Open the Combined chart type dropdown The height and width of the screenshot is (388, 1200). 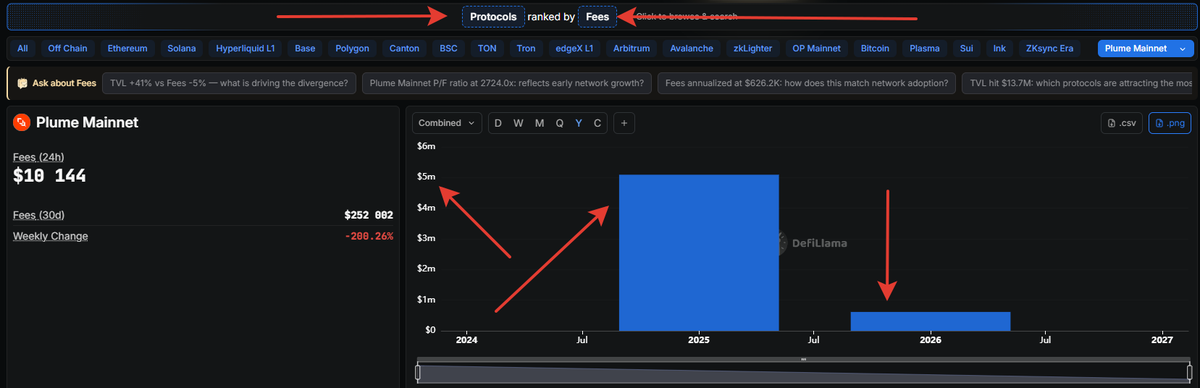pyautogui.click(x=447, y=123)
